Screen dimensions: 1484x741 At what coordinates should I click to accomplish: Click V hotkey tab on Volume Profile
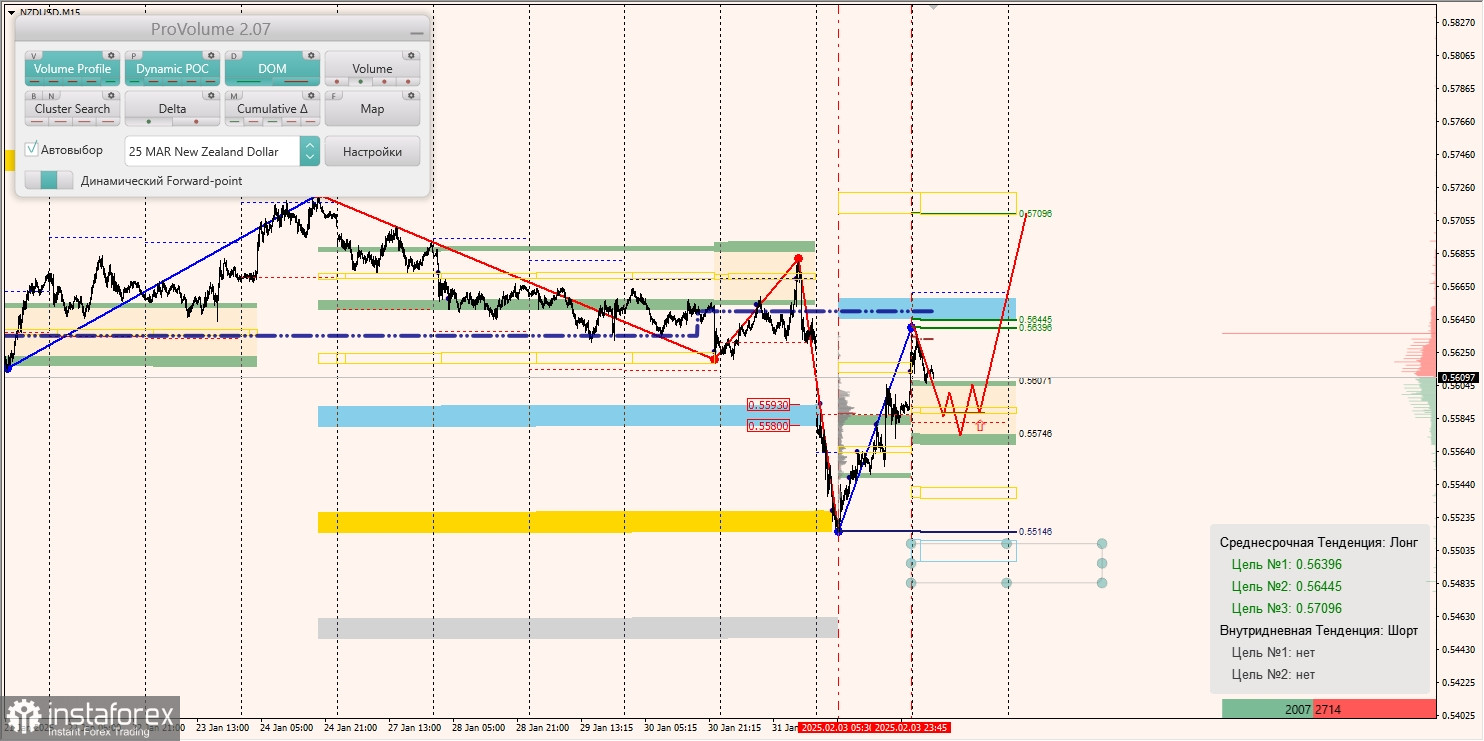[x=35, y=56]
